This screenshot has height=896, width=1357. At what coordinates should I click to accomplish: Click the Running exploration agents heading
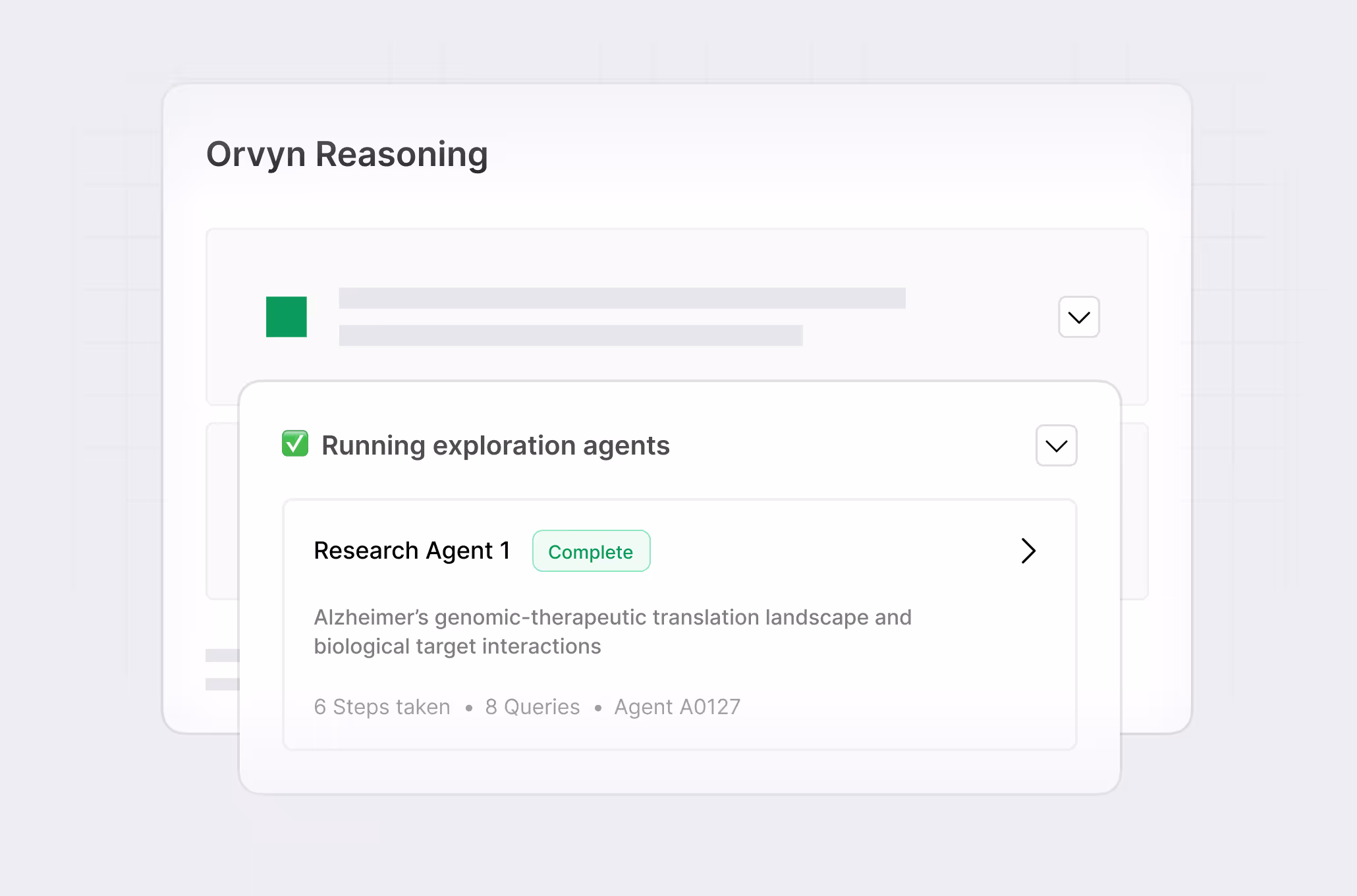point(495,445)
